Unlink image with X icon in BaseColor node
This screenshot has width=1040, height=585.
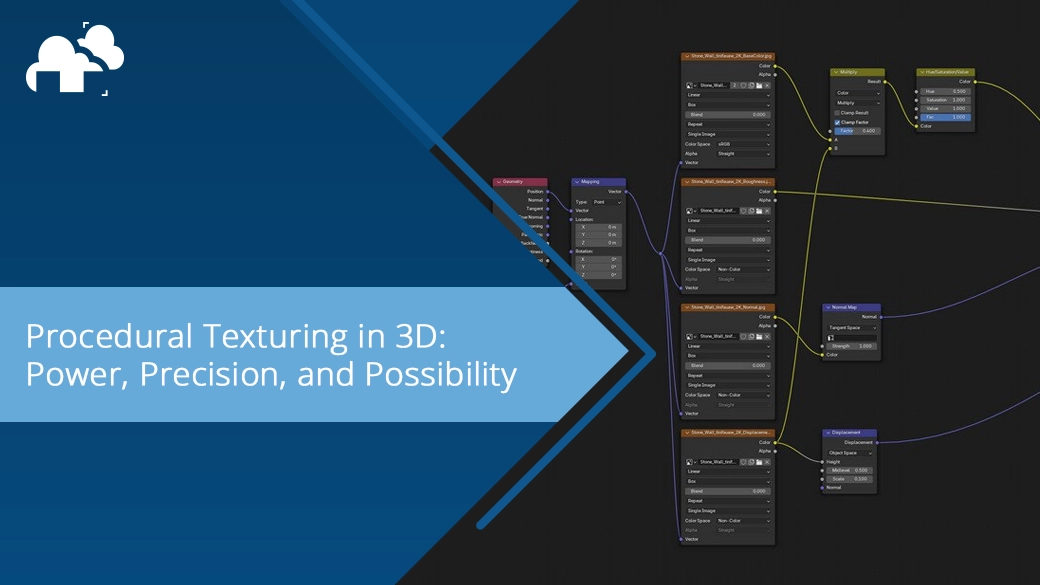767,86
